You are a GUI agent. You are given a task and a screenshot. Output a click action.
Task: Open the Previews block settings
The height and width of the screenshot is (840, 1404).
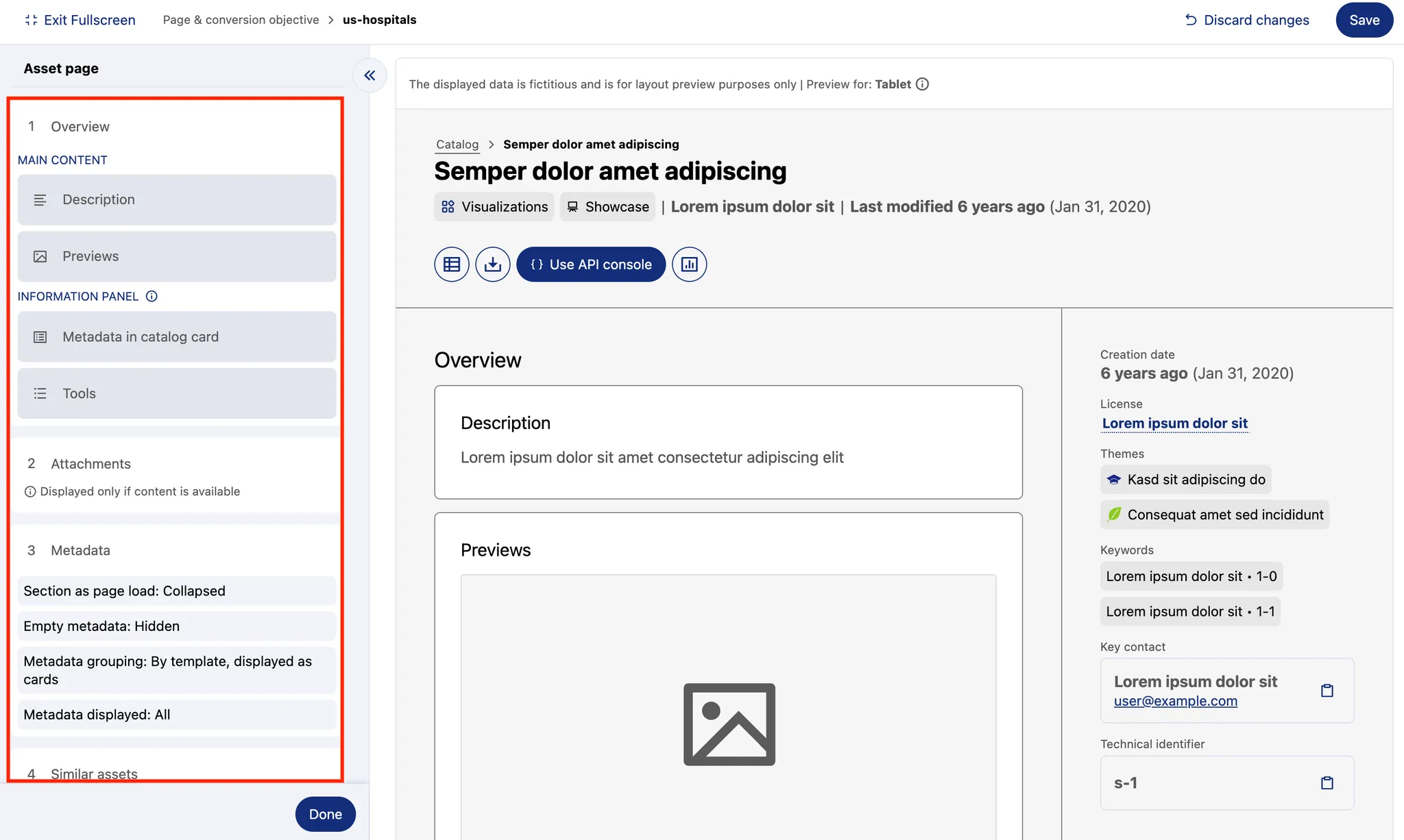(x=177, y=256)
